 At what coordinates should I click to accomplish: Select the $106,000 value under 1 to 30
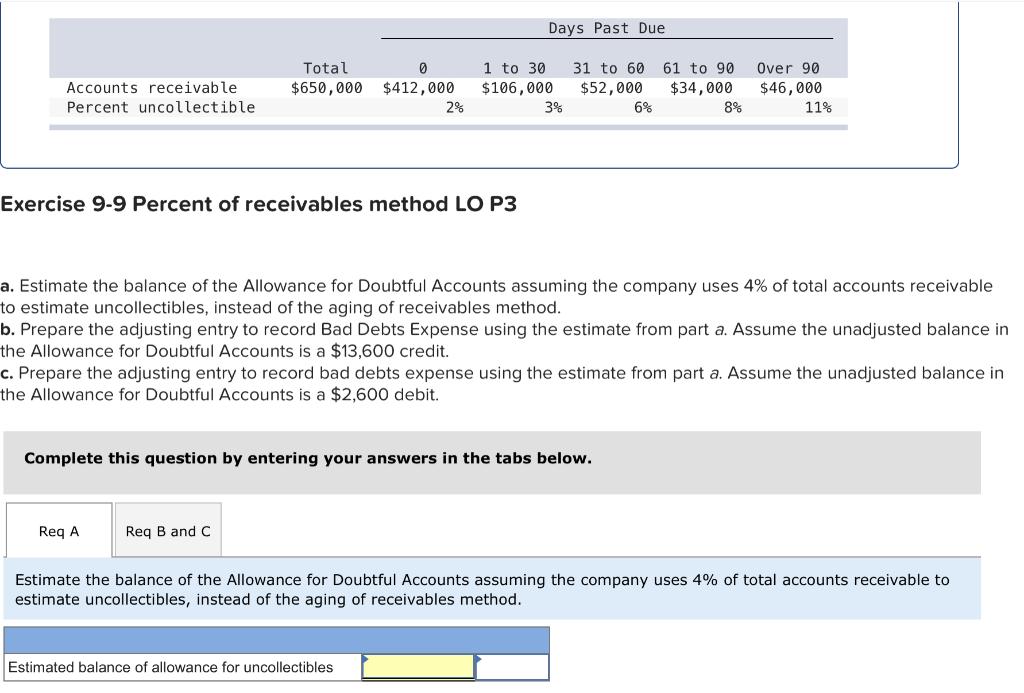(518, 87)
